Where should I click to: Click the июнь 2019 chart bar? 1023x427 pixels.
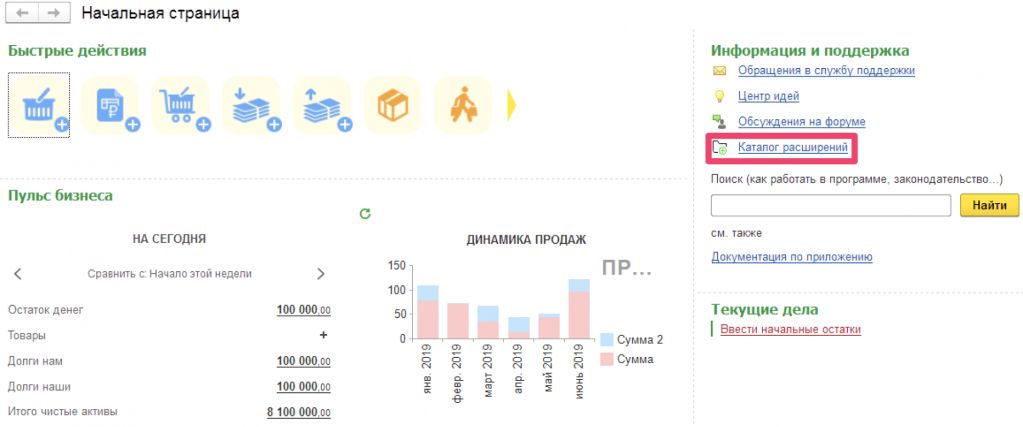[579, 309]
